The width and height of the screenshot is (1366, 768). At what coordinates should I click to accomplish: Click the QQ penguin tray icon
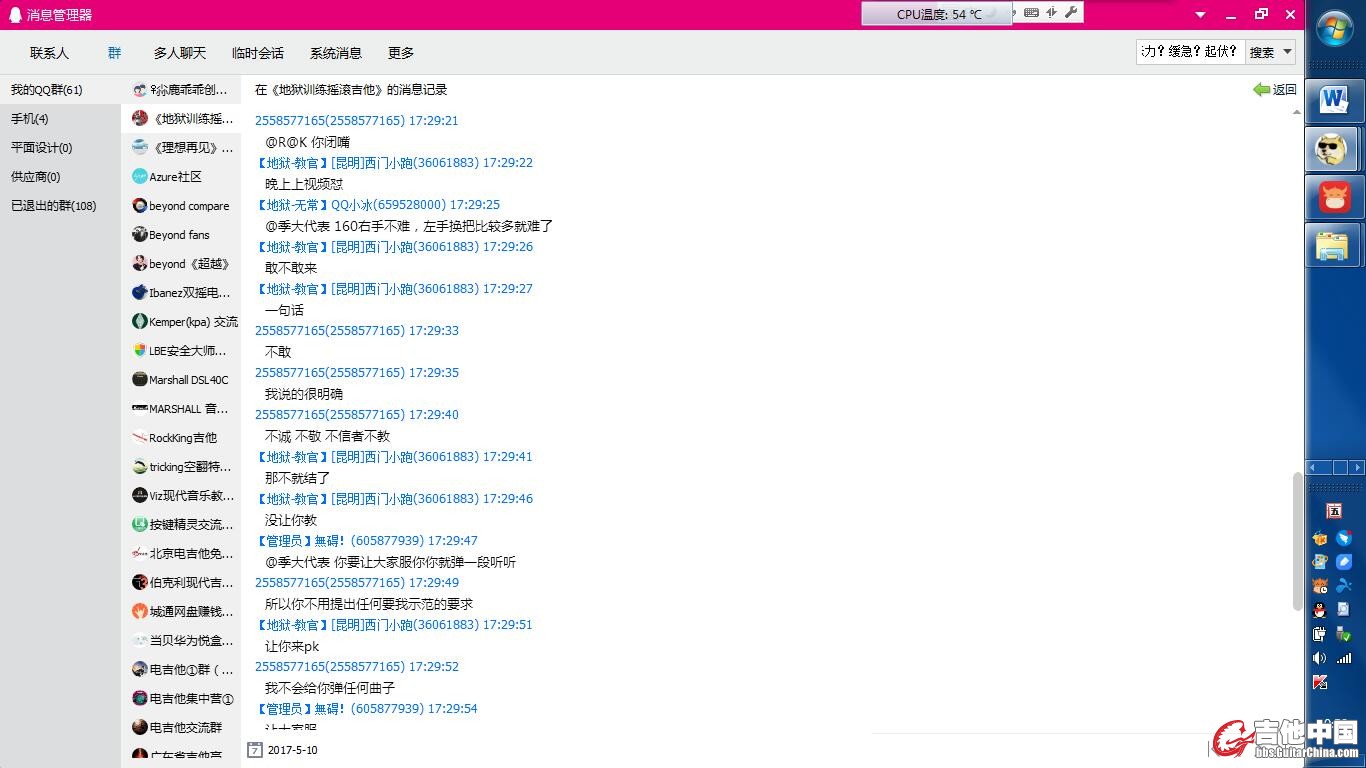(1319, 610)
